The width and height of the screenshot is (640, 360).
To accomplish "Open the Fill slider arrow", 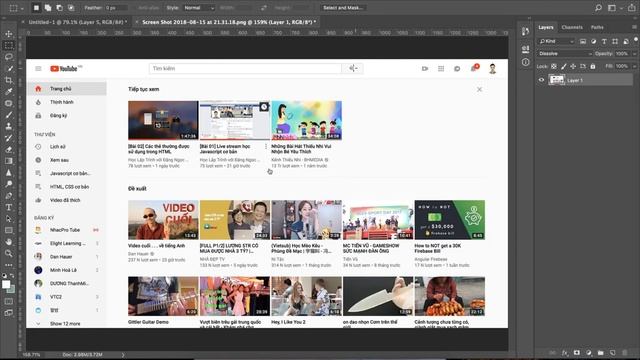I will coord(634,66).
